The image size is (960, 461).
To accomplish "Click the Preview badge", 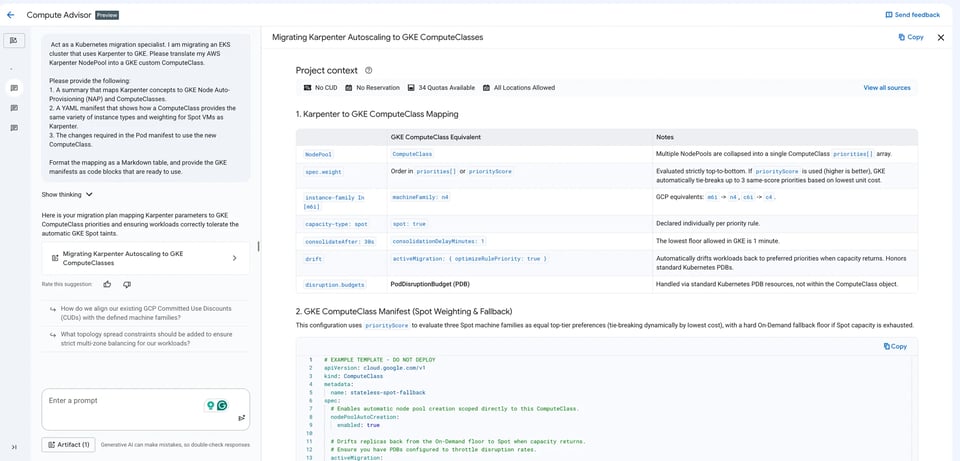I will (106, 15).
